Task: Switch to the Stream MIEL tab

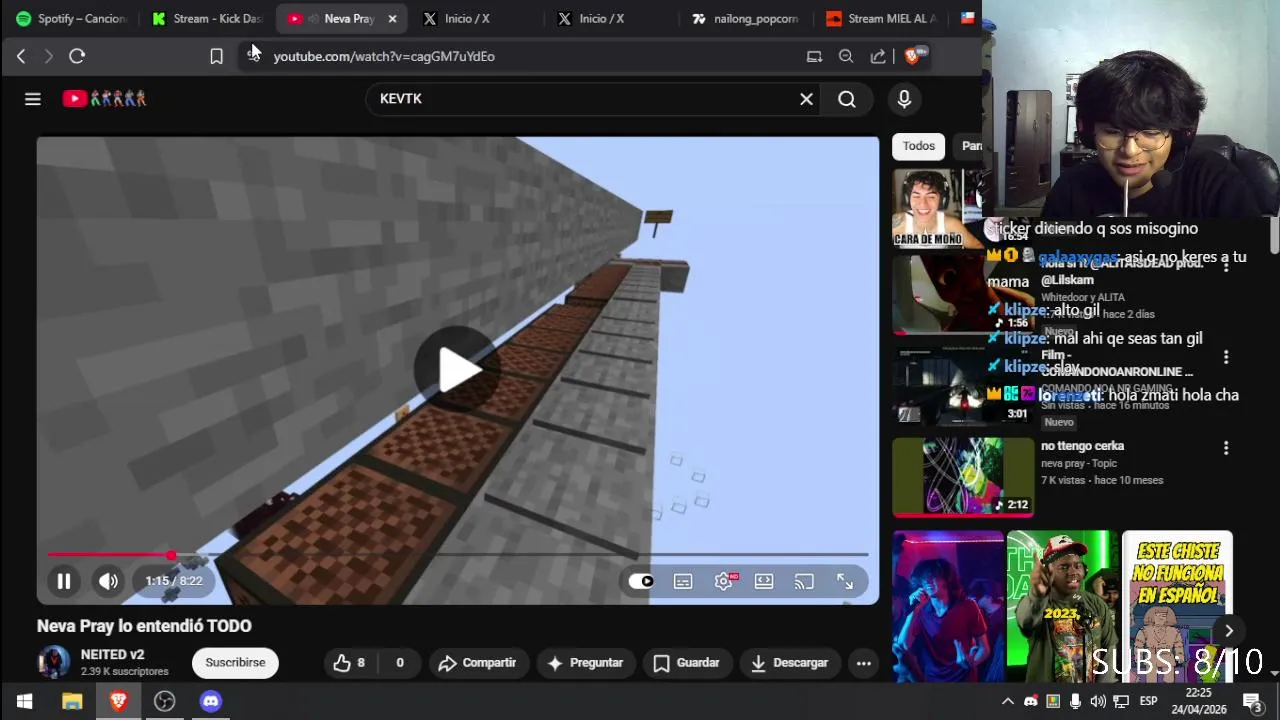Action: pos(881,18)
